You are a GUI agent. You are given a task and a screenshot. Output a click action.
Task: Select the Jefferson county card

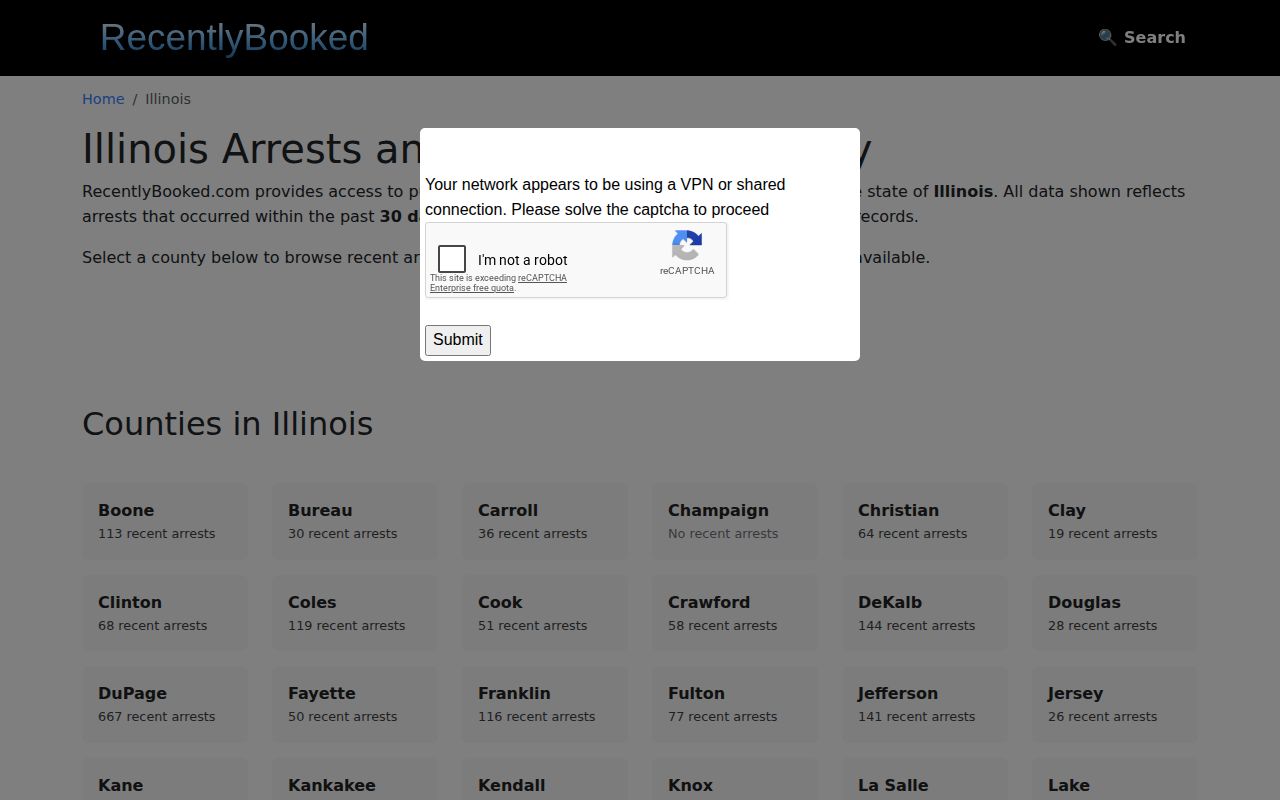(925, 704)
